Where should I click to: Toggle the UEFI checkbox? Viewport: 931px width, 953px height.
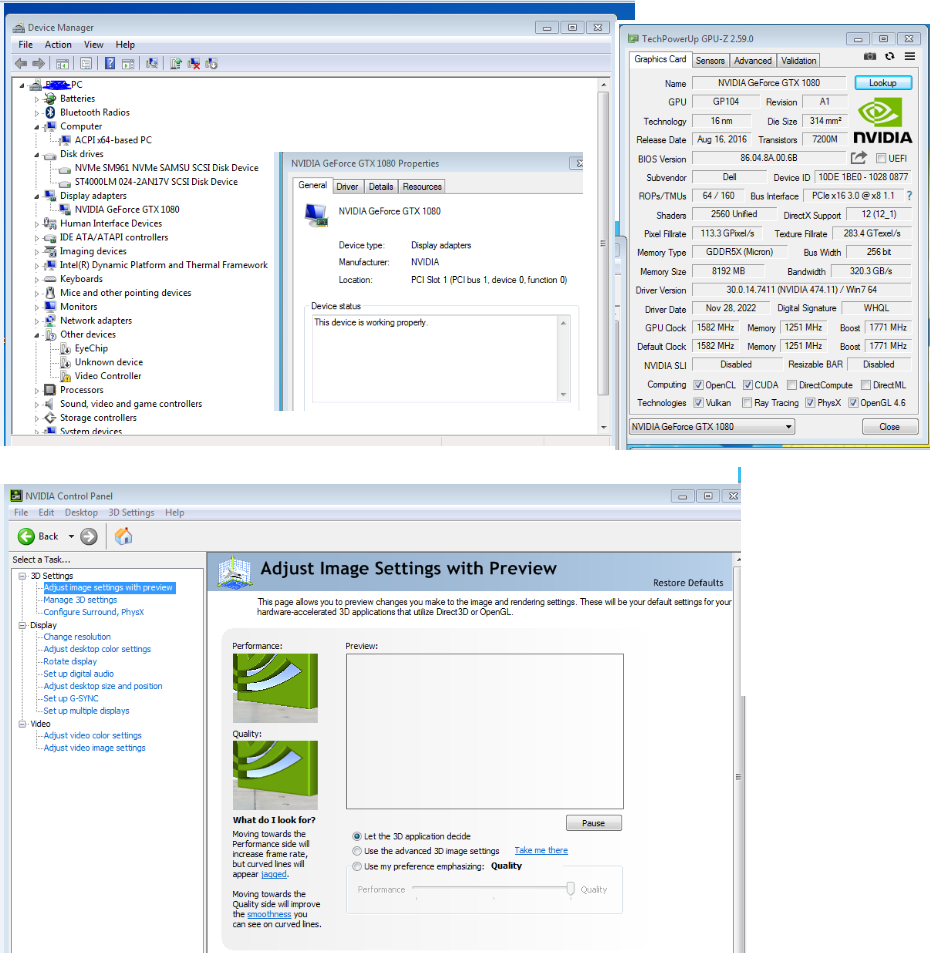[881, 159]
